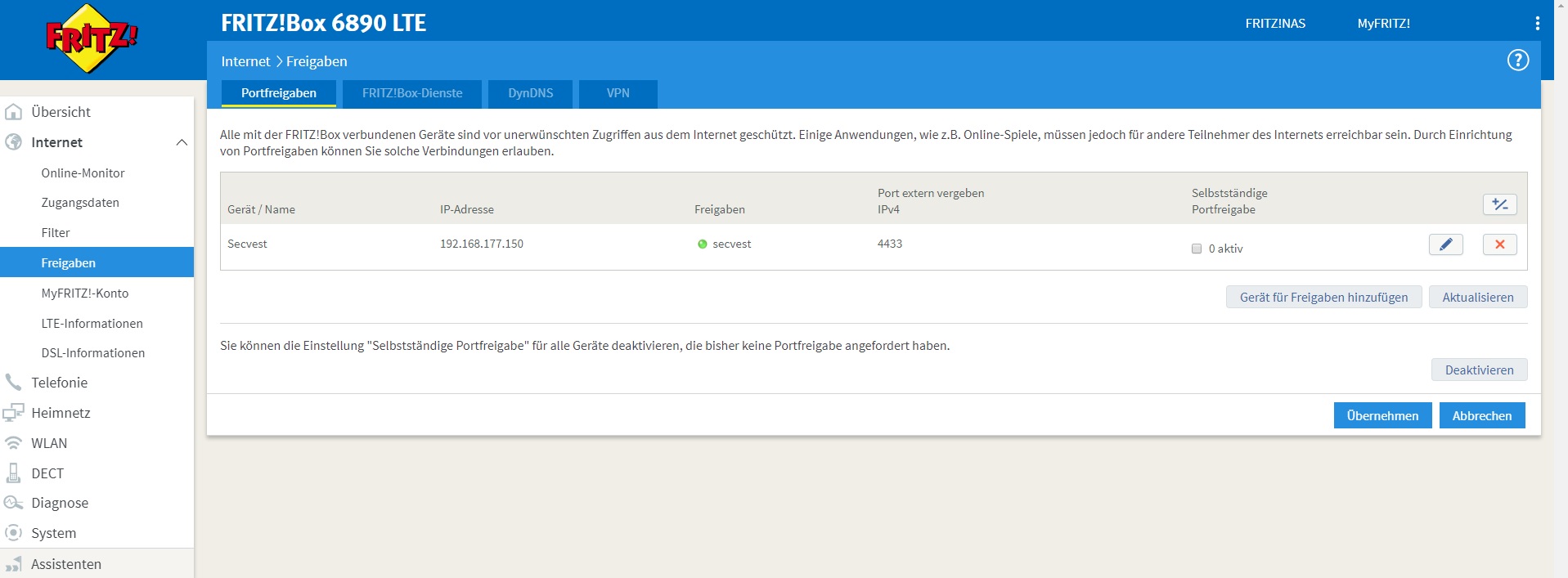
Task: Switch to the FRITZ!Box-Dienste tab
Action: click(412, 93)
